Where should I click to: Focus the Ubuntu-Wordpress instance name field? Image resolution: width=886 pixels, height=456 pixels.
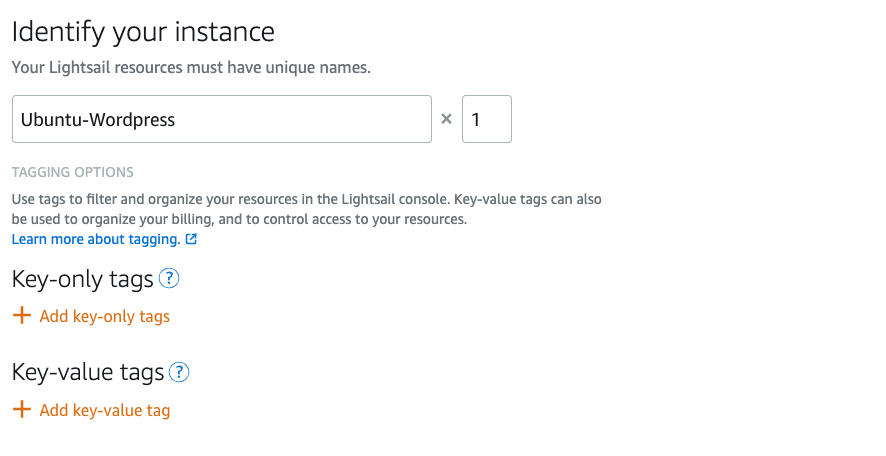tap(221, 119)
